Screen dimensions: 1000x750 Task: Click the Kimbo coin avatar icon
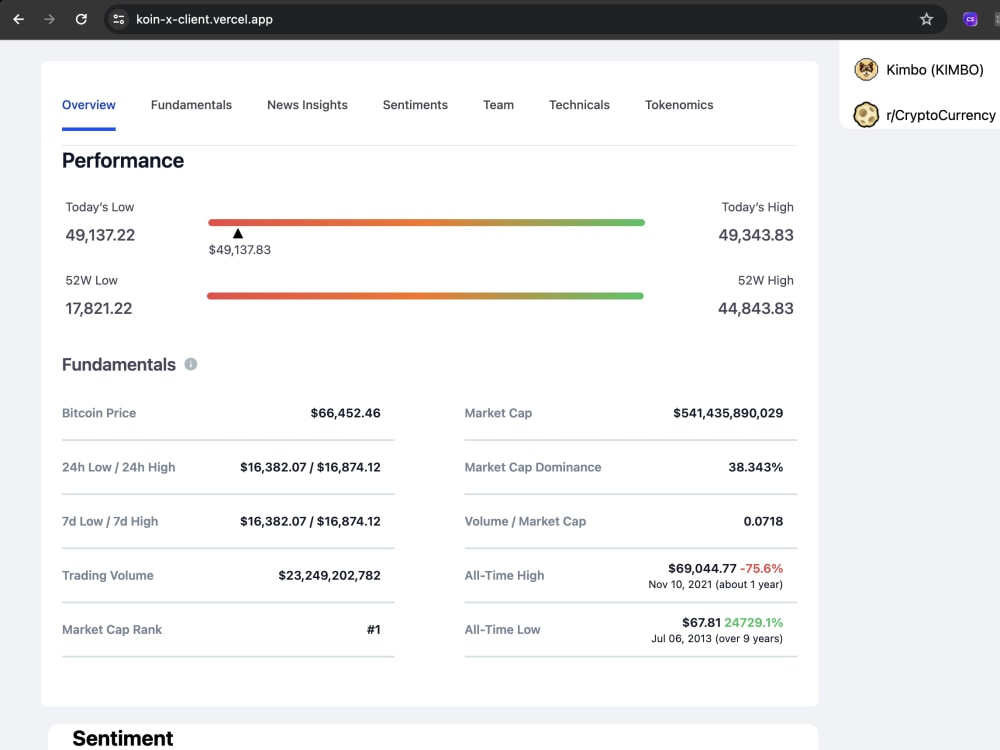tap(866, 70)
